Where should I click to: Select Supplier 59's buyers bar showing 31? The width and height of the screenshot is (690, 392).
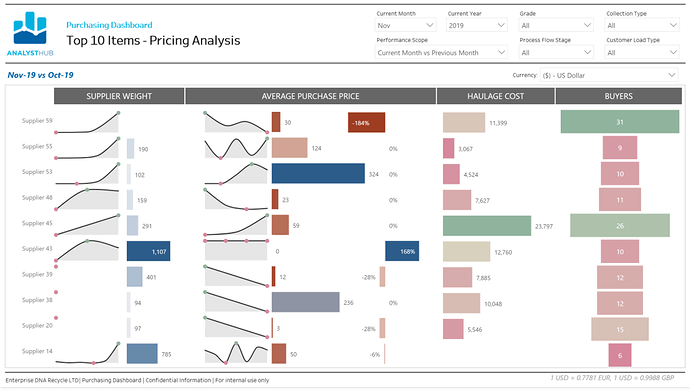click(620, 122)
